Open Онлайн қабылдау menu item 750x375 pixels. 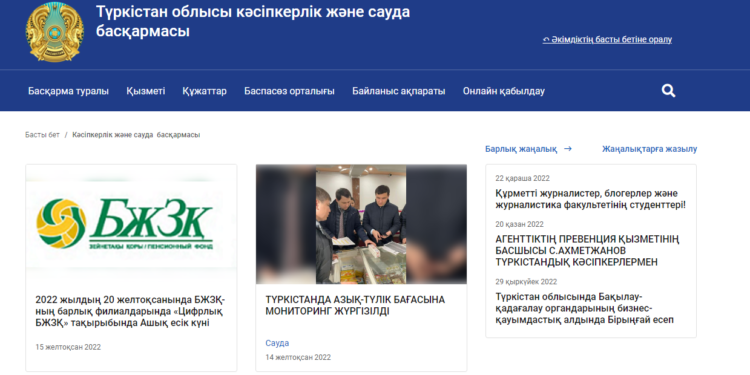(504, 91)
